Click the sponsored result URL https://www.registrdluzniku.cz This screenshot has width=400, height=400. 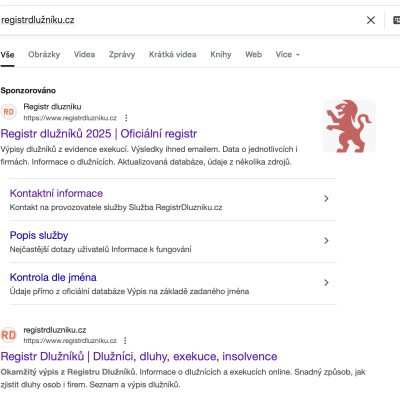pos(70,118)
